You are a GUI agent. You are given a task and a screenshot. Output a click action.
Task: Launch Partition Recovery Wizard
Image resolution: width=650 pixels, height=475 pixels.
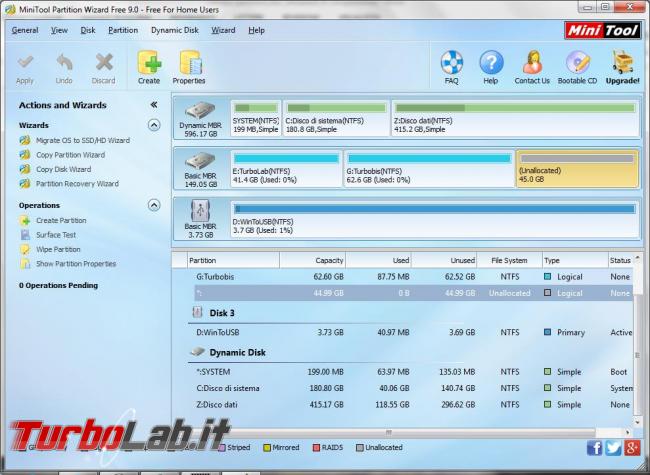click(x=69, y=184)
